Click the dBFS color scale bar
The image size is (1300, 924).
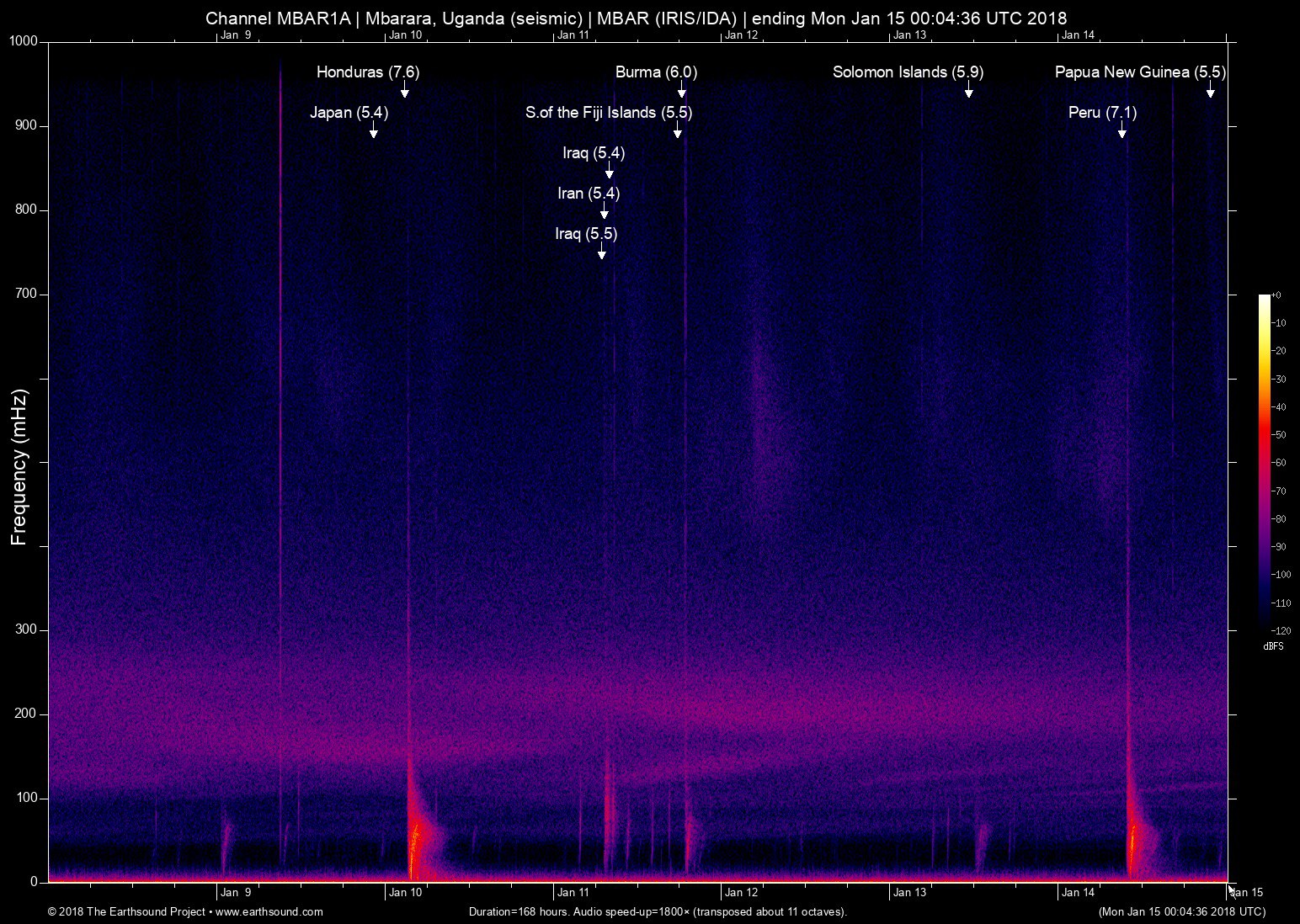[x=1264, y=461]
